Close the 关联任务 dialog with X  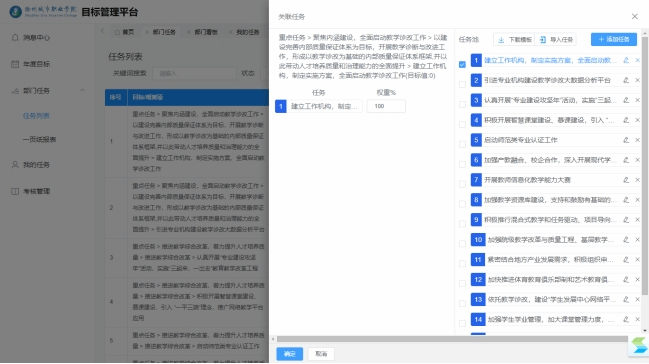[x=635, y=17]
